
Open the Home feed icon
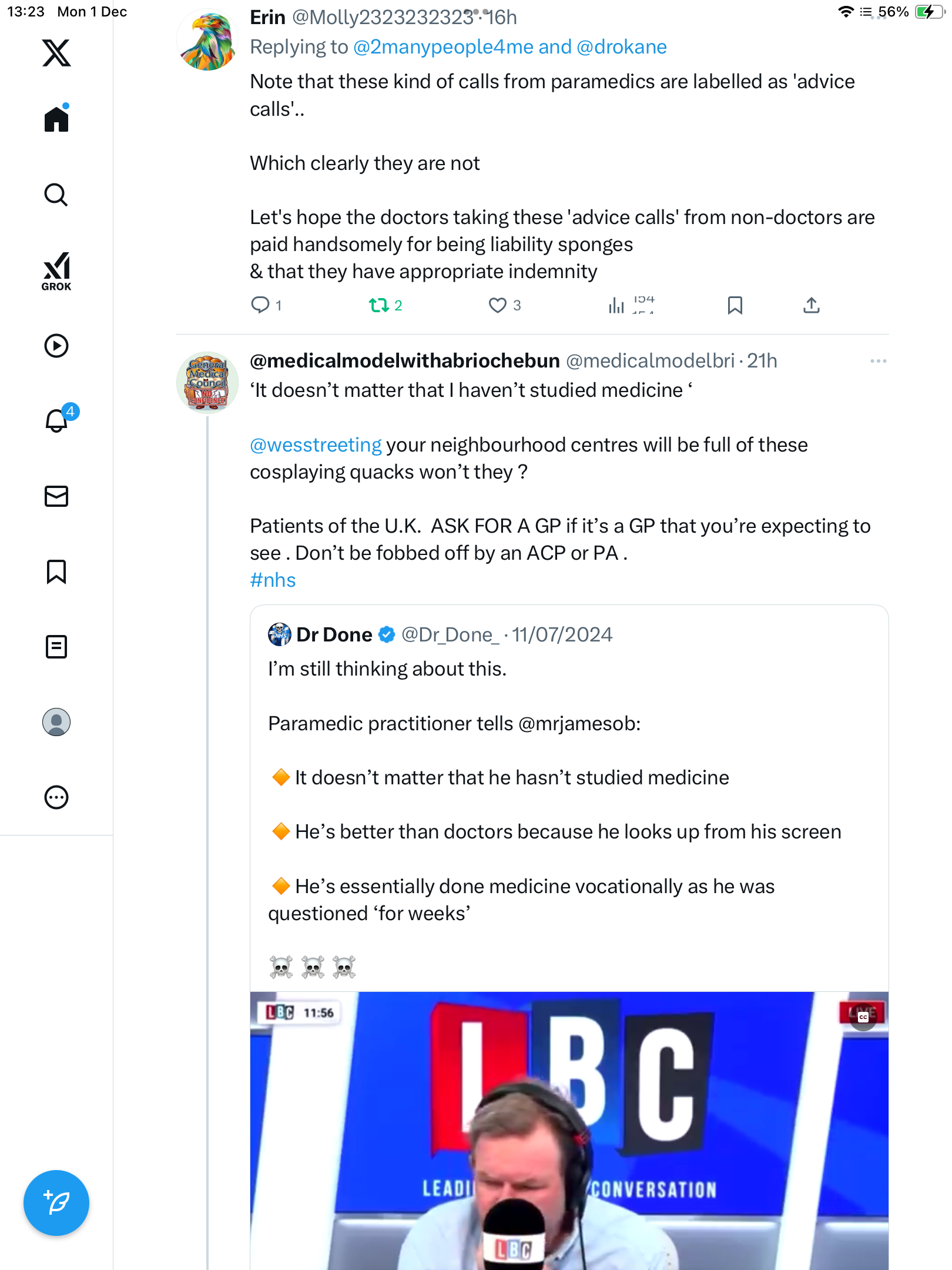pos(56,119)
